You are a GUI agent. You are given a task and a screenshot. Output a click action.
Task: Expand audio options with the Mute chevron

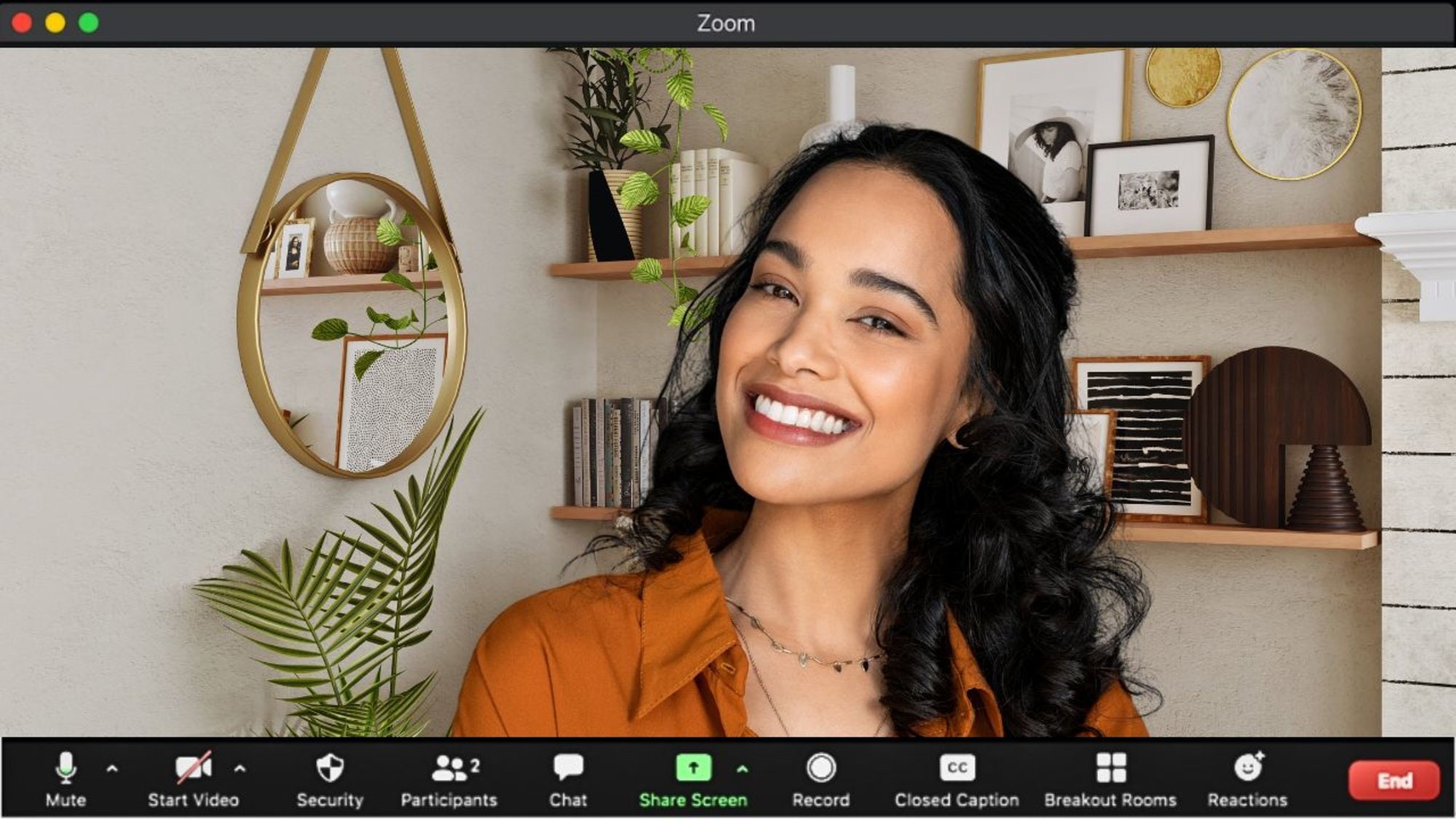pyautogui.click(x=111, y=769)
